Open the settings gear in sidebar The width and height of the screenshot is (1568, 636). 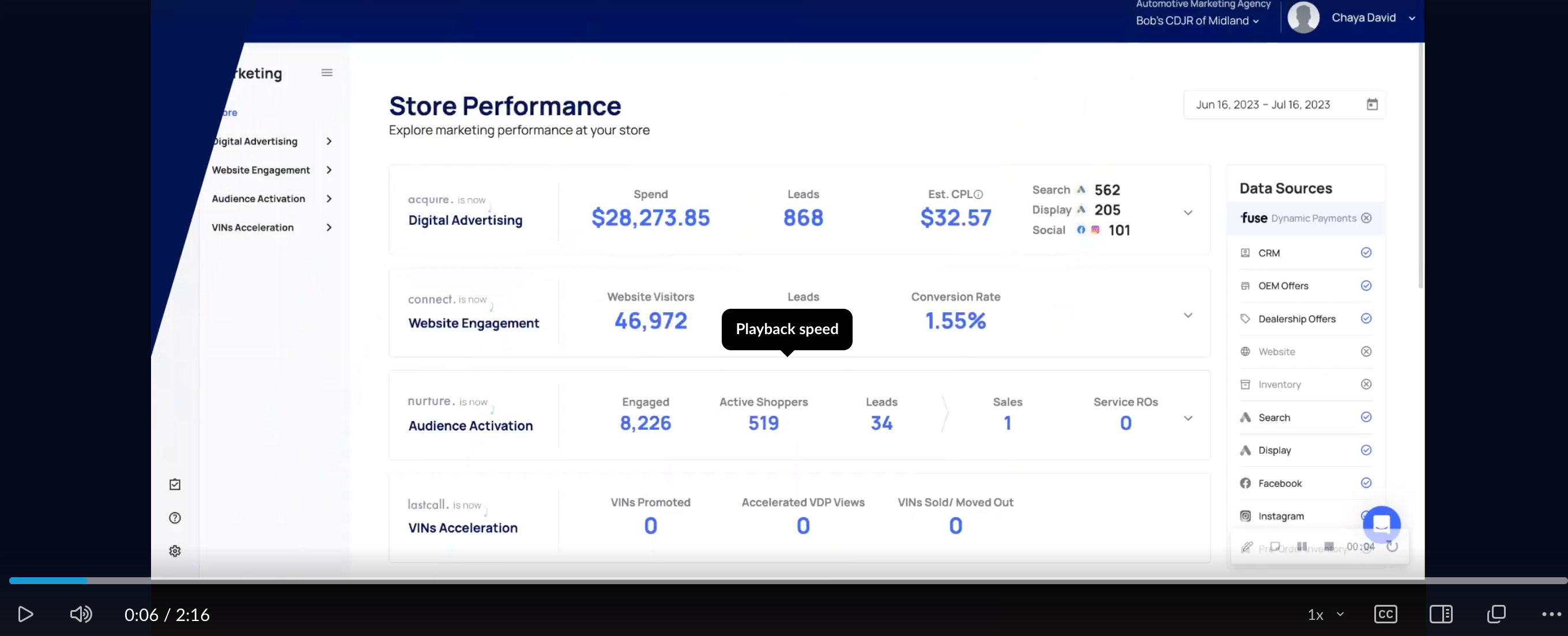[175, 551]
